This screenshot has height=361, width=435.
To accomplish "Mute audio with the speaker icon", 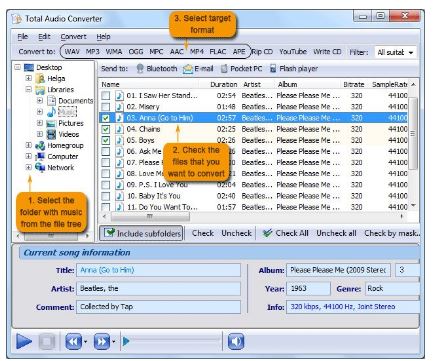I will 236,341.
